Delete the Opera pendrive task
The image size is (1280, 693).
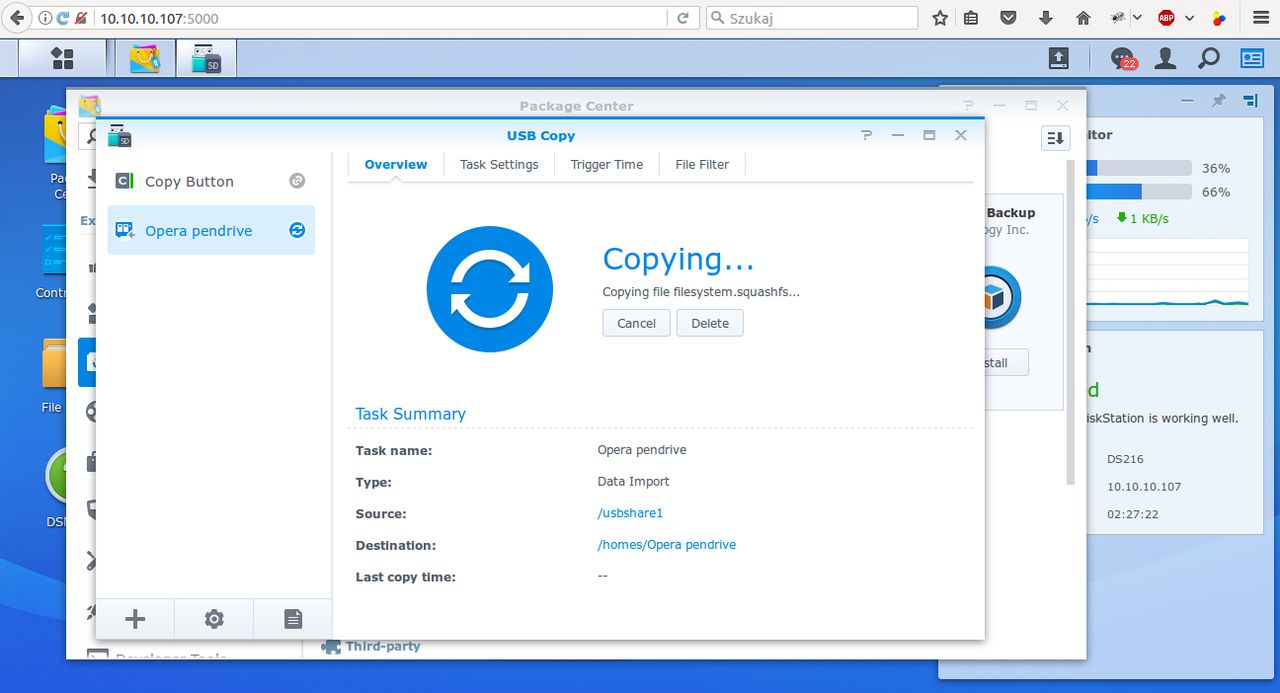710,323
